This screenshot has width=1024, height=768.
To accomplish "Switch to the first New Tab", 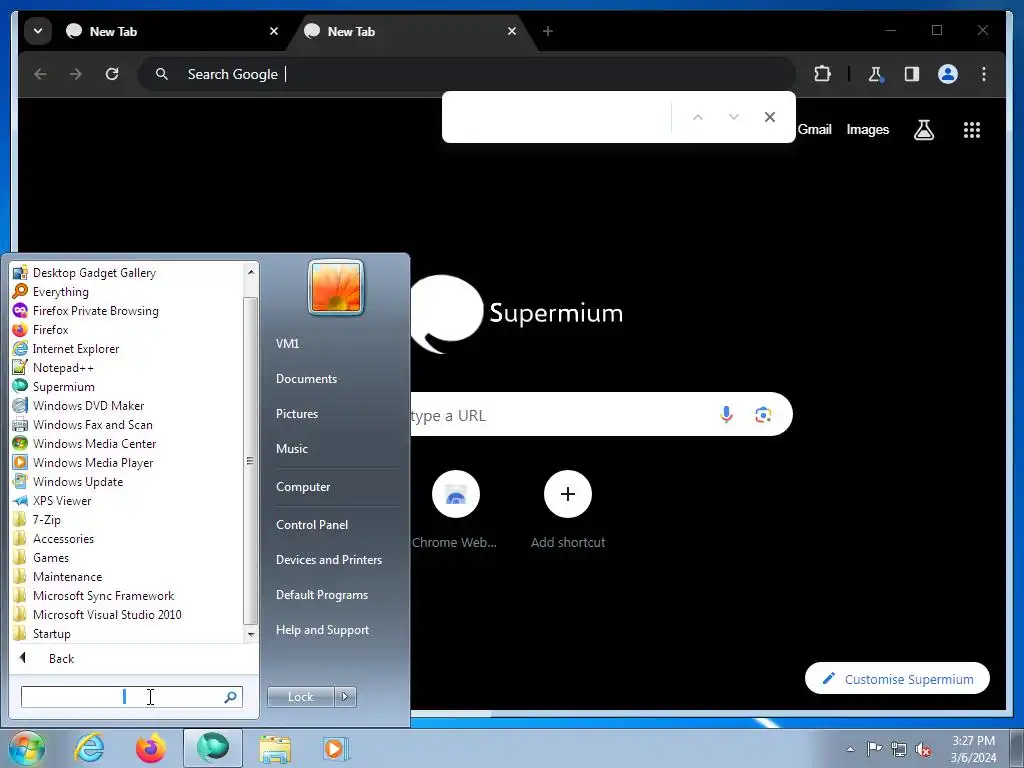I will click(x=169, y=31).
